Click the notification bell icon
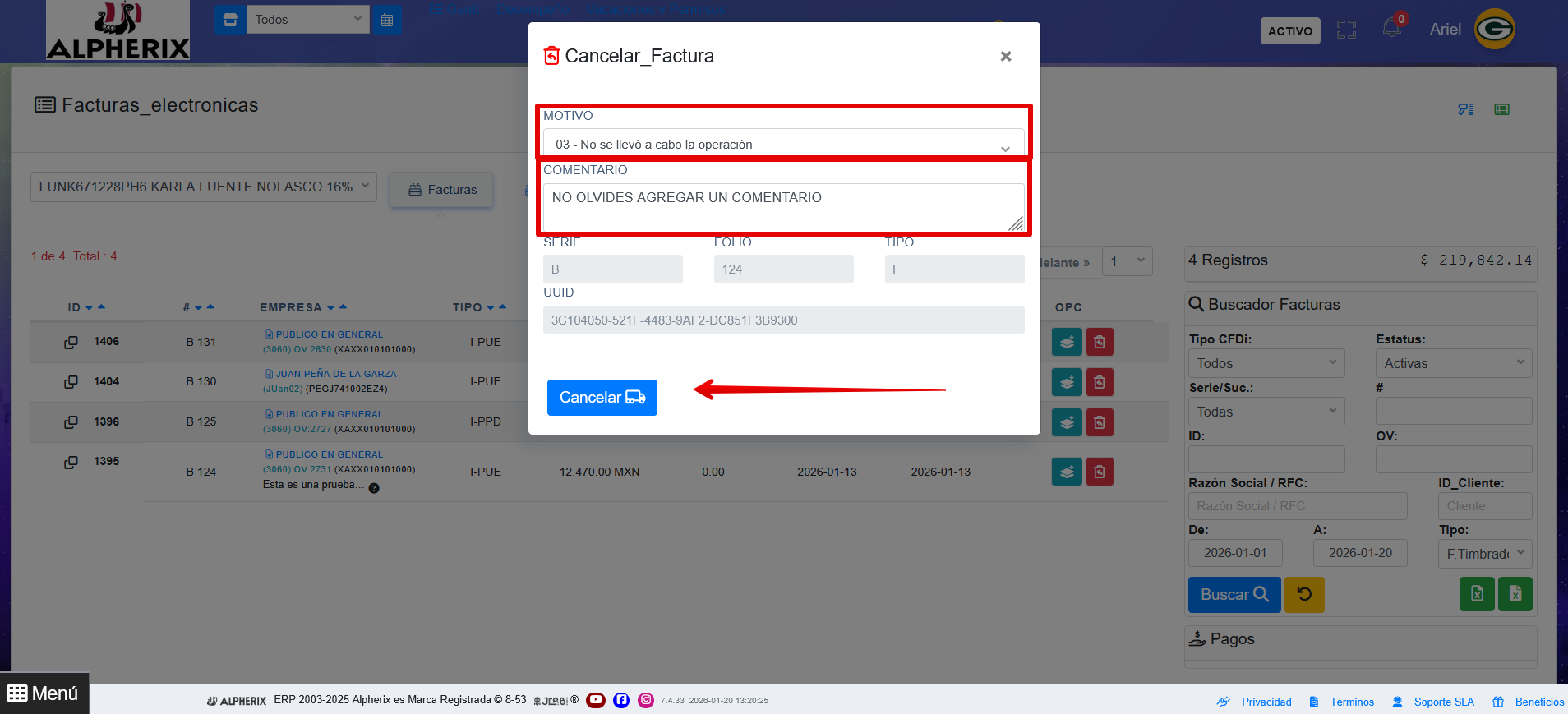The image size is (1568, 714). (x=1391, y=28)
